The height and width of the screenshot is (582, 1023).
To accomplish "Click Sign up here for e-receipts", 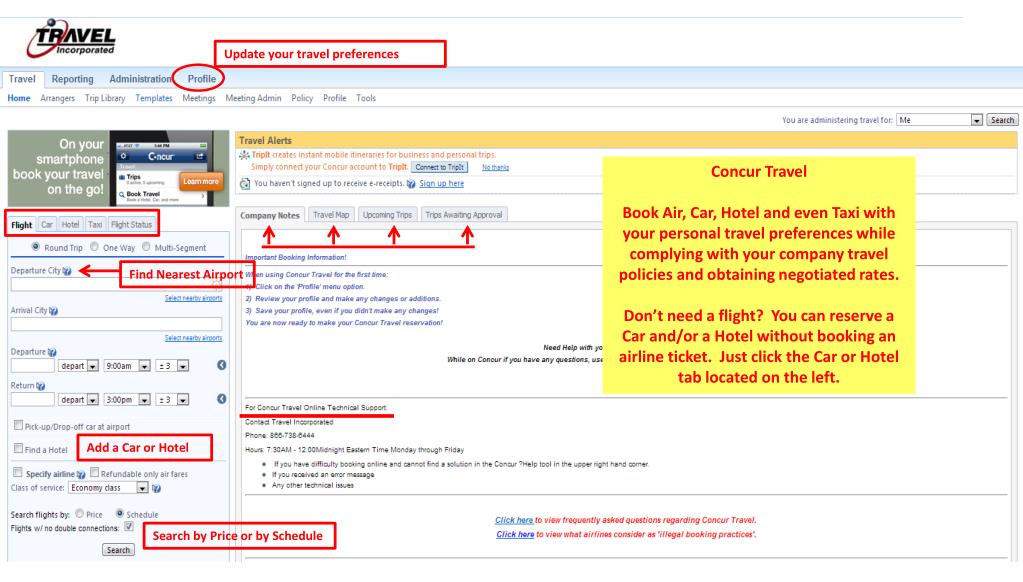I will pyautogui.click(x=442, y=184).
